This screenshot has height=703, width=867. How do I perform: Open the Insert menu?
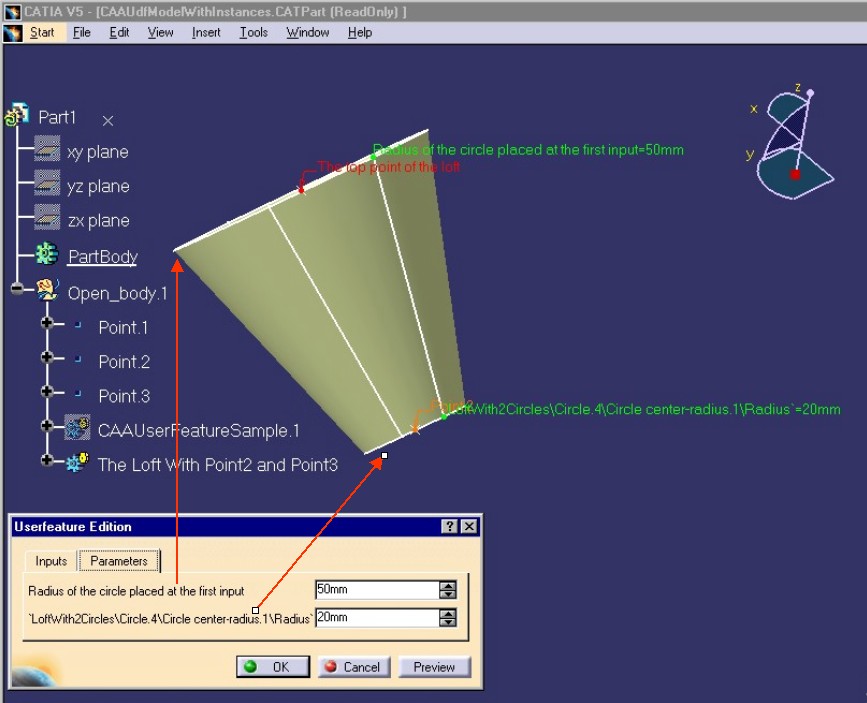[x=206, y=33]
